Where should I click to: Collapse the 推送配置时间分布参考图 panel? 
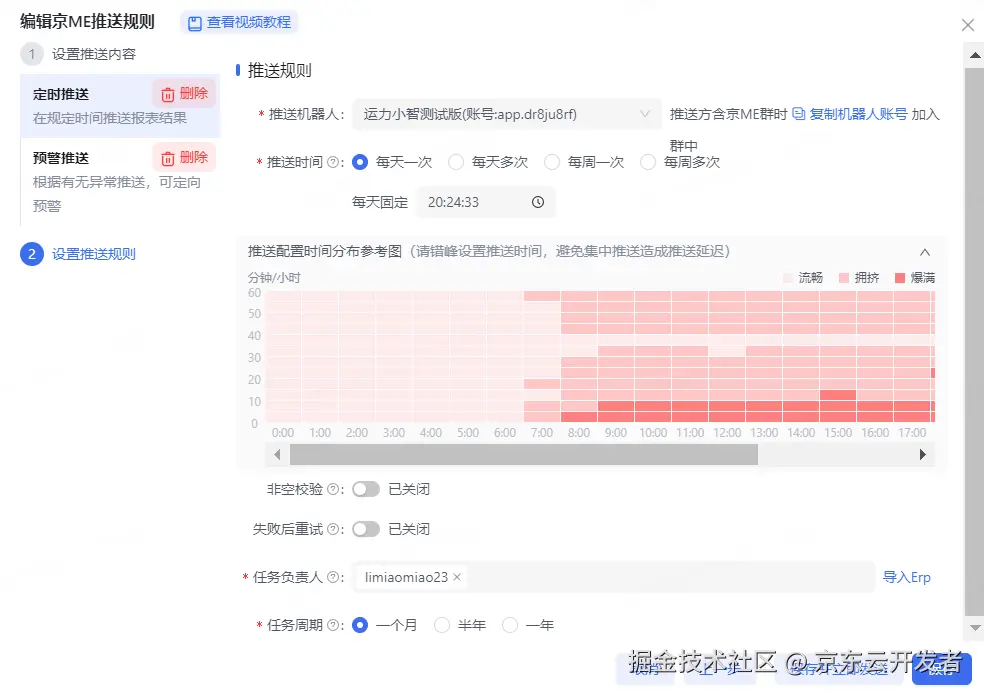924,252
